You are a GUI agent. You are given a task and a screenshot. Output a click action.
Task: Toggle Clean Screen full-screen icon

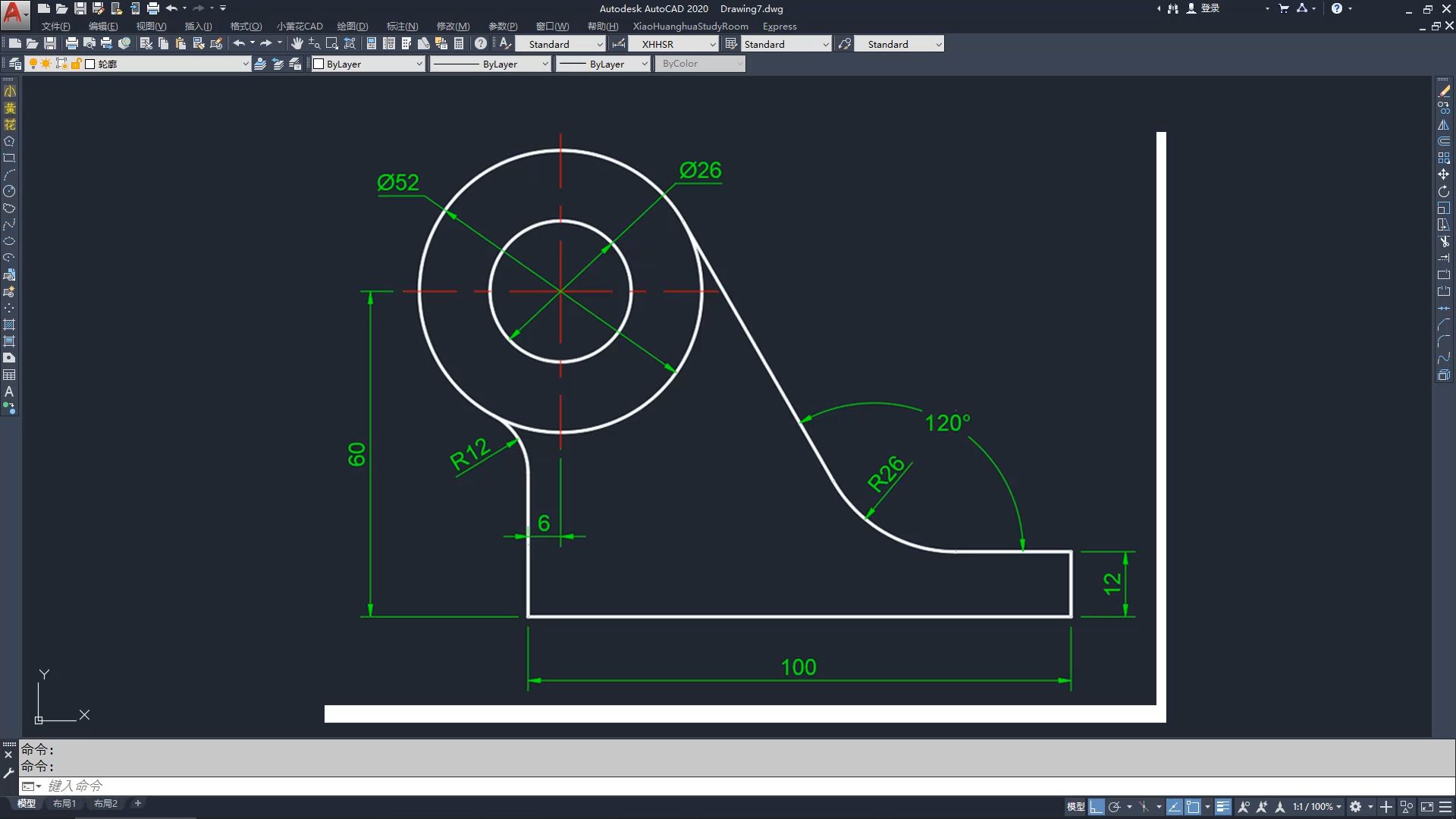tap(1427, 807)
